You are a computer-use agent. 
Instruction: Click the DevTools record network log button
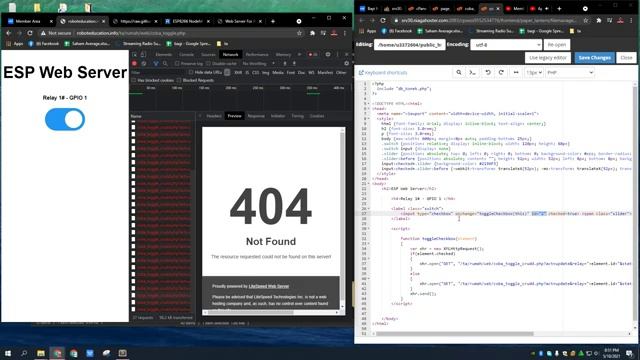[x=134, y=64]
